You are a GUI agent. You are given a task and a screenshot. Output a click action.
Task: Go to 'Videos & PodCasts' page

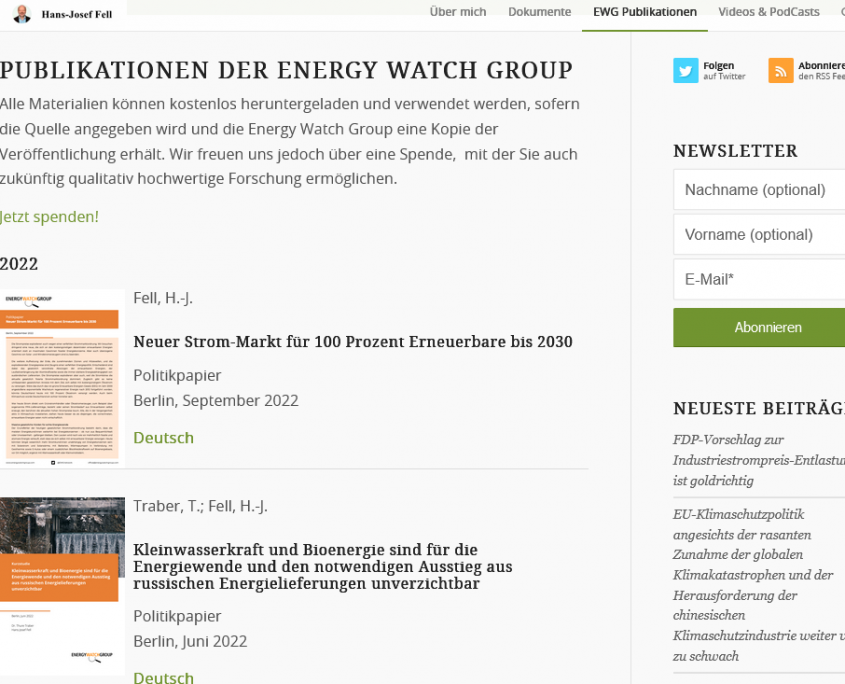768,12
